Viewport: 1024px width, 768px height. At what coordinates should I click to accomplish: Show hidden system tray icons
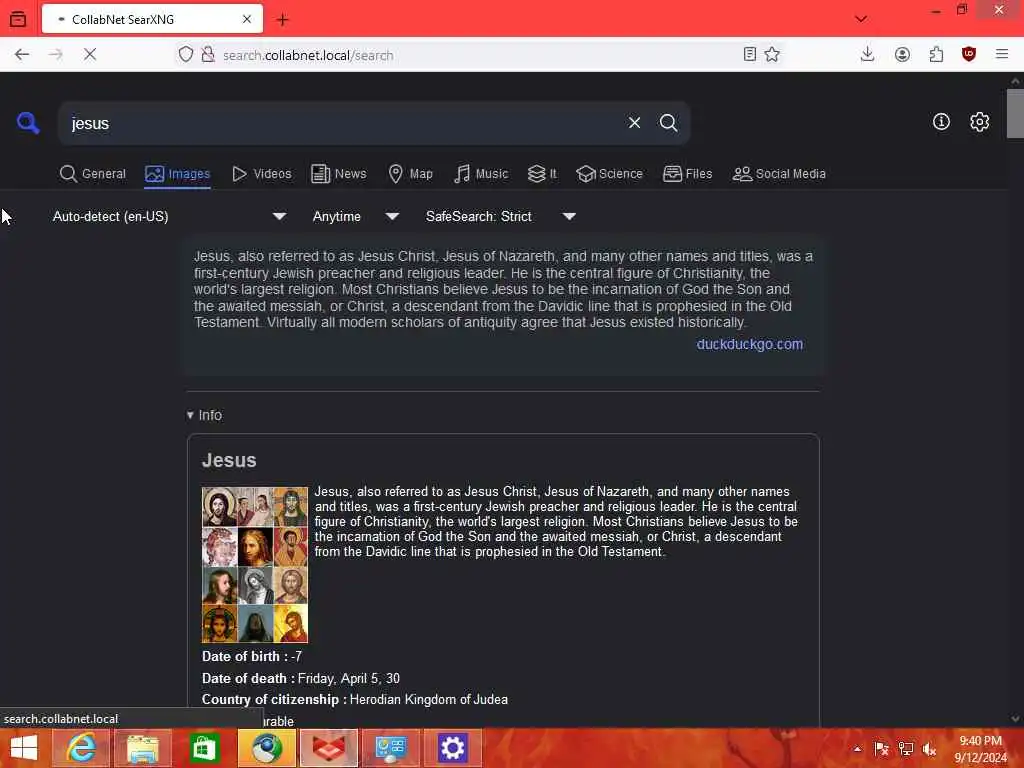coord(857,748)
